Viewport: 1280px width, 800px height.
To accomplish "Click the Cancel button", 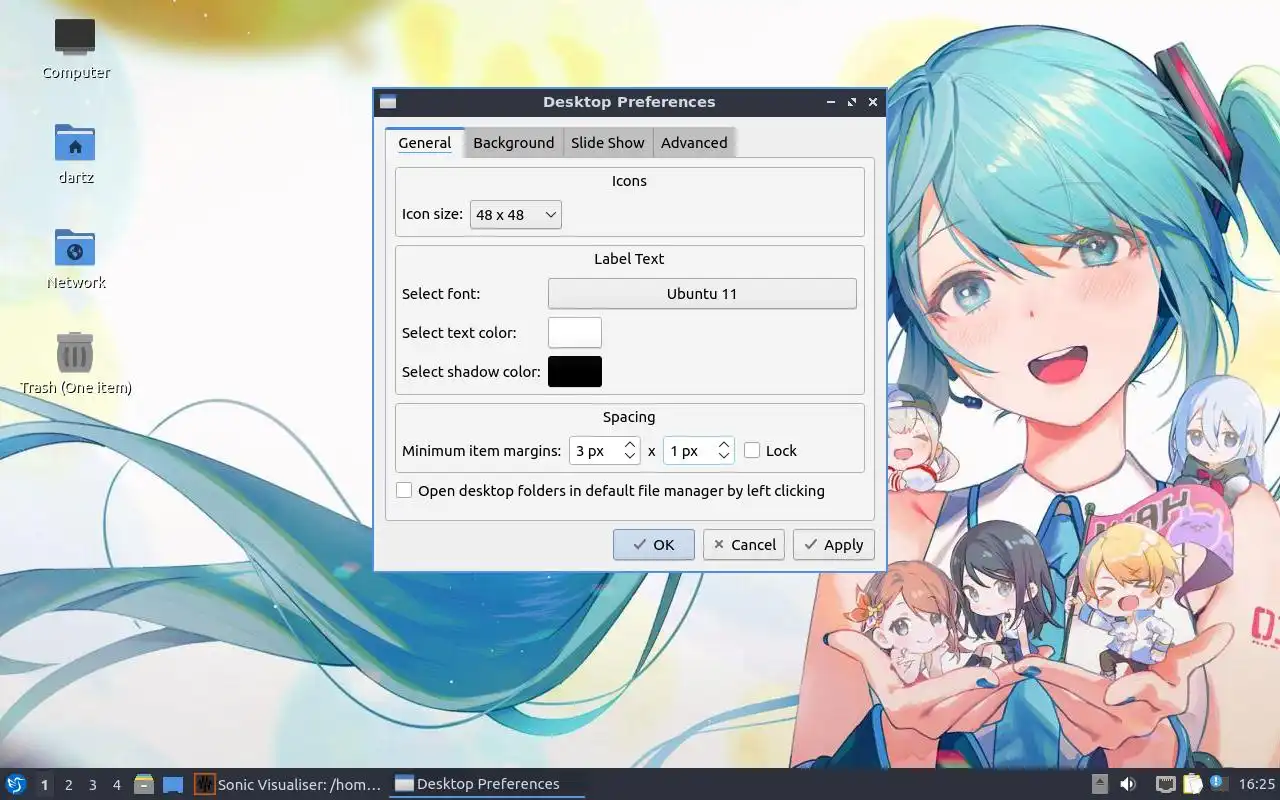I will 744,545.
